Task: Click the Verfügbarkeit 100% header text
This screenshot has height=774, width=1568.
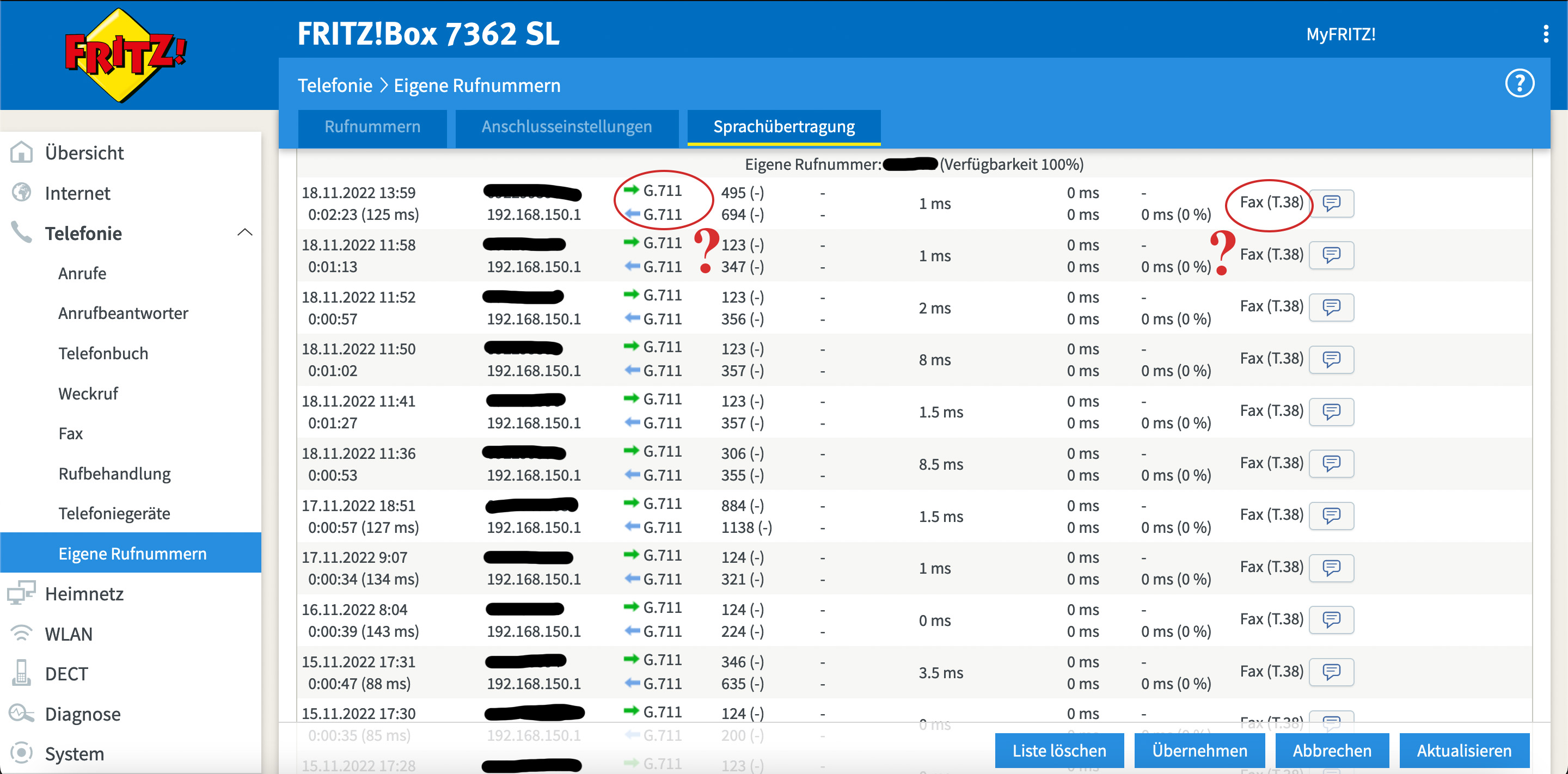Action: (1012, 164)
